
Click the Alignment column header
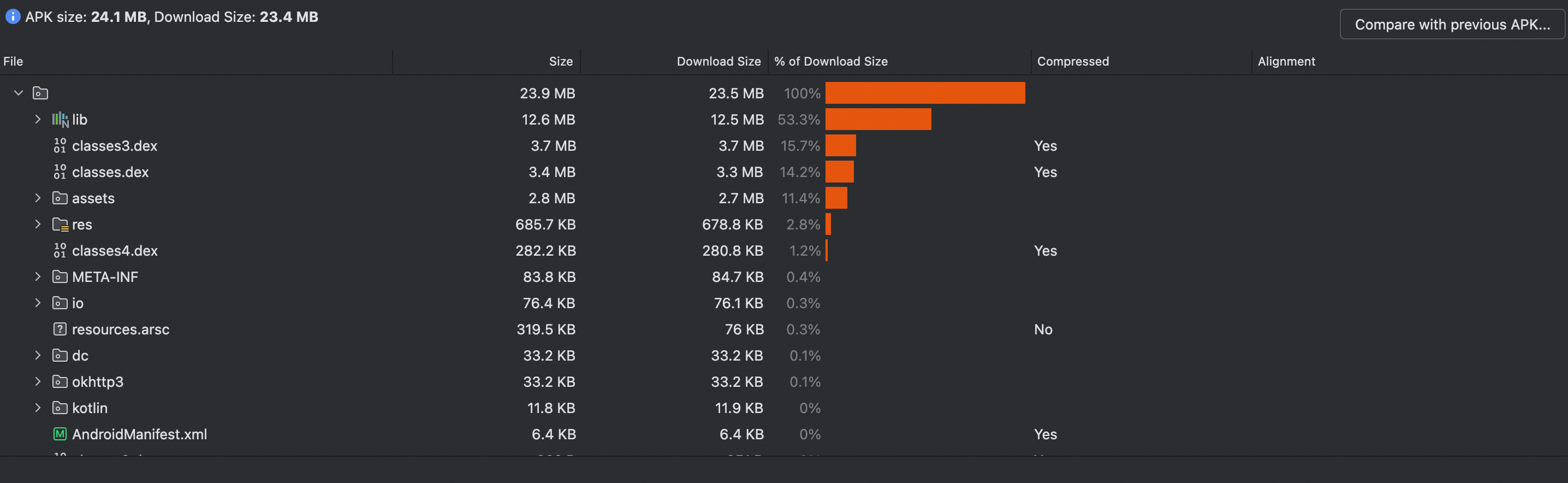pos(1286,61)
